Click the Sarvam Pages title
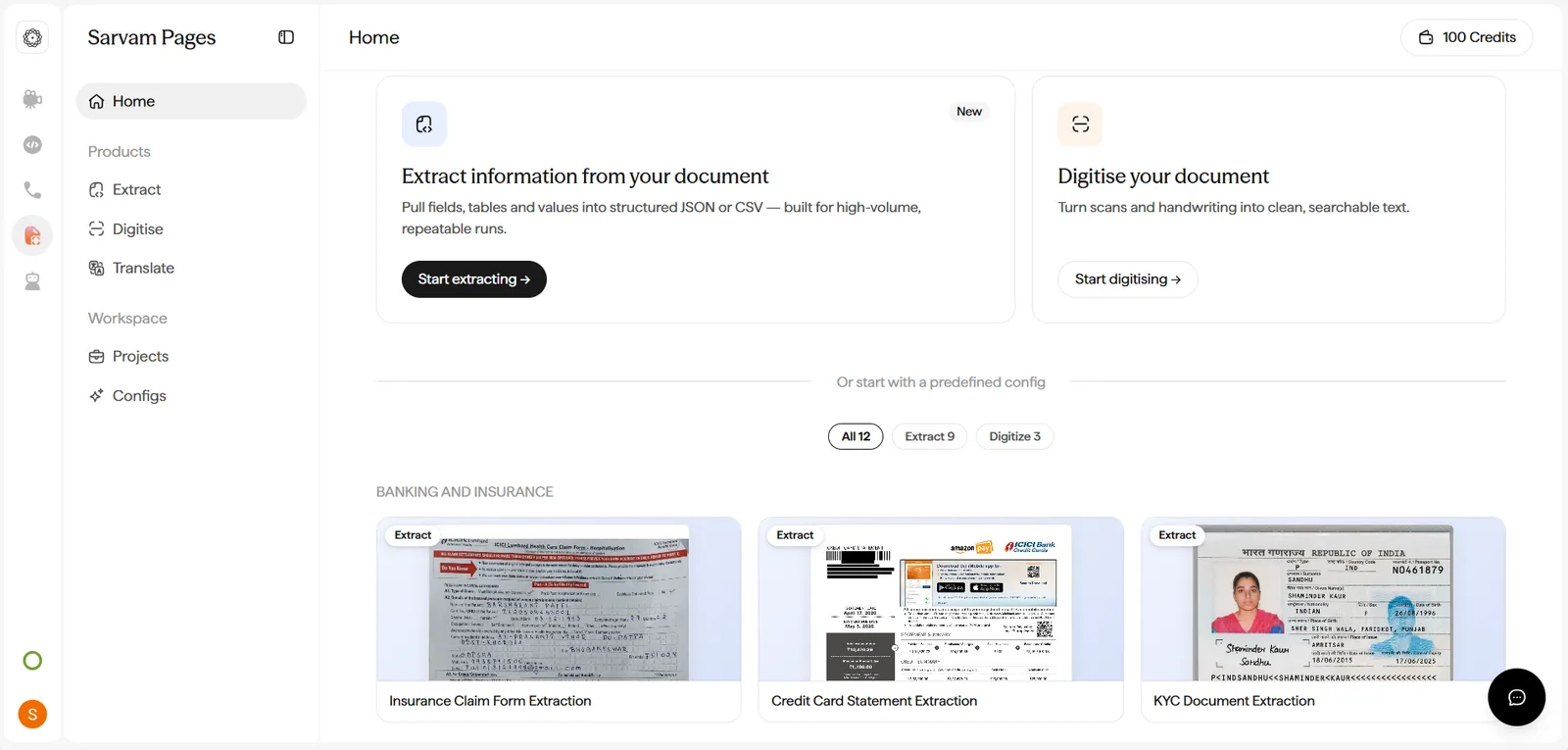 (x=152, y=37)
